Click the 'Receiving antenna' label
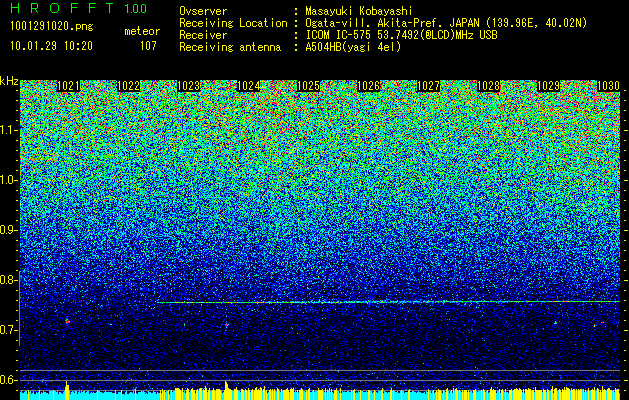 tap(230, 47)
